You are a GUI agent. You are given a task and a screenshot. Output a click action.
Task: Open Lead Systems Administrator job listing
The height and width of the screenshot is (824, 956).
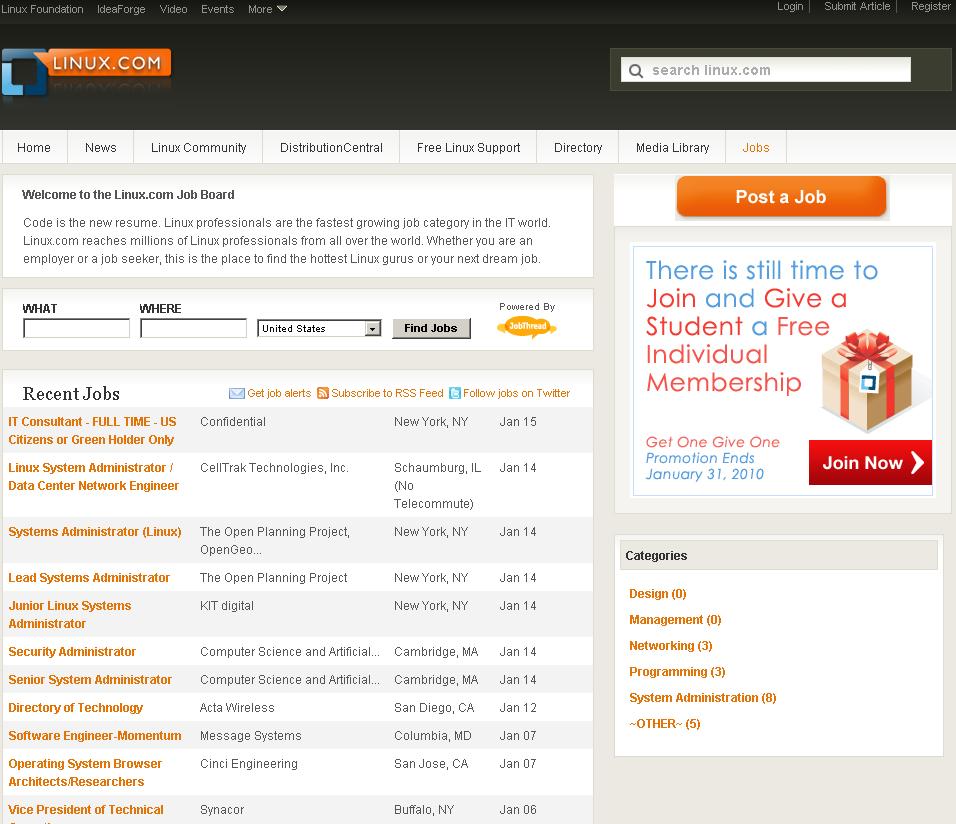[x=89, y=578]
